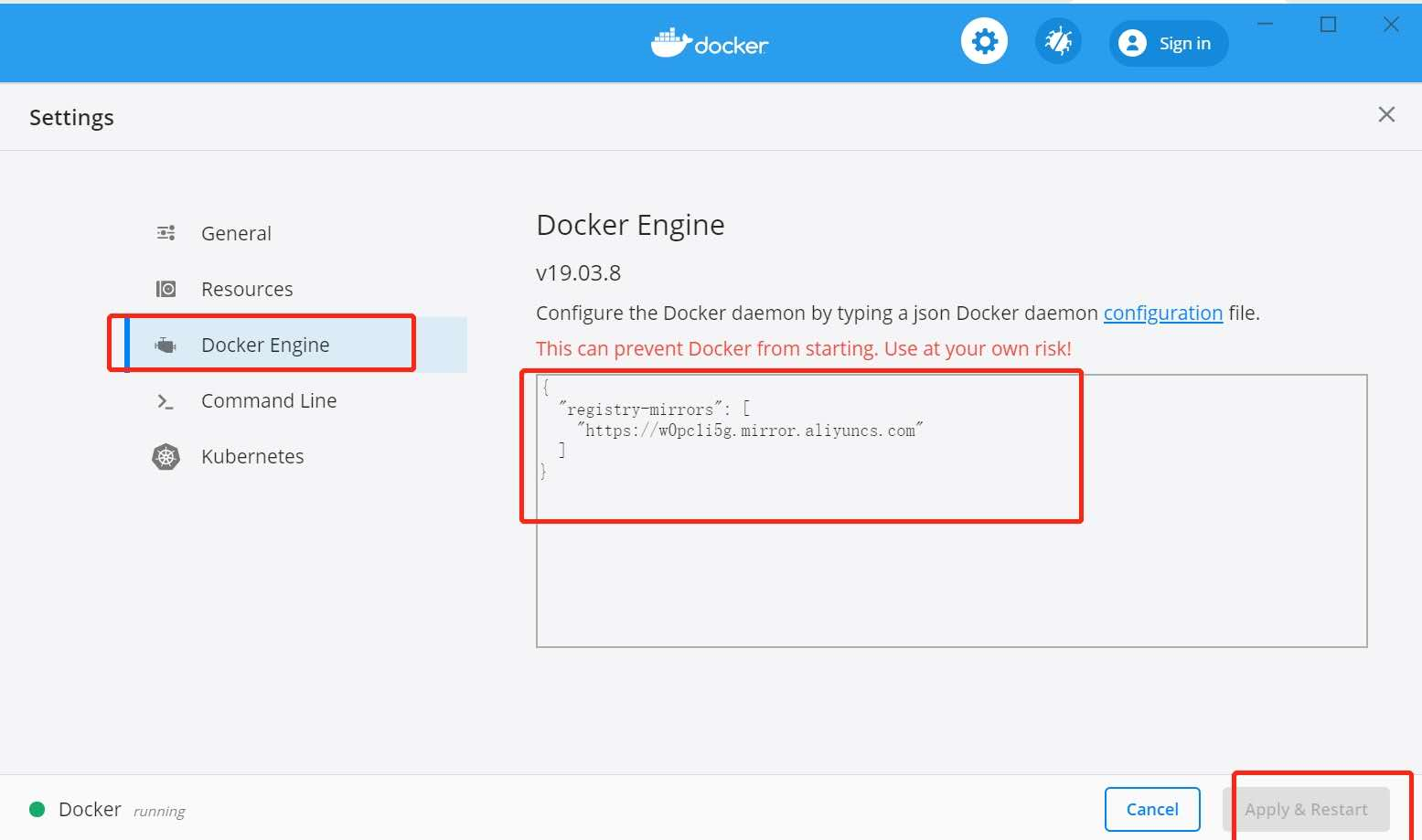Click the Docker whale logo
The image size is (1422, 840).
click(710, 43)
